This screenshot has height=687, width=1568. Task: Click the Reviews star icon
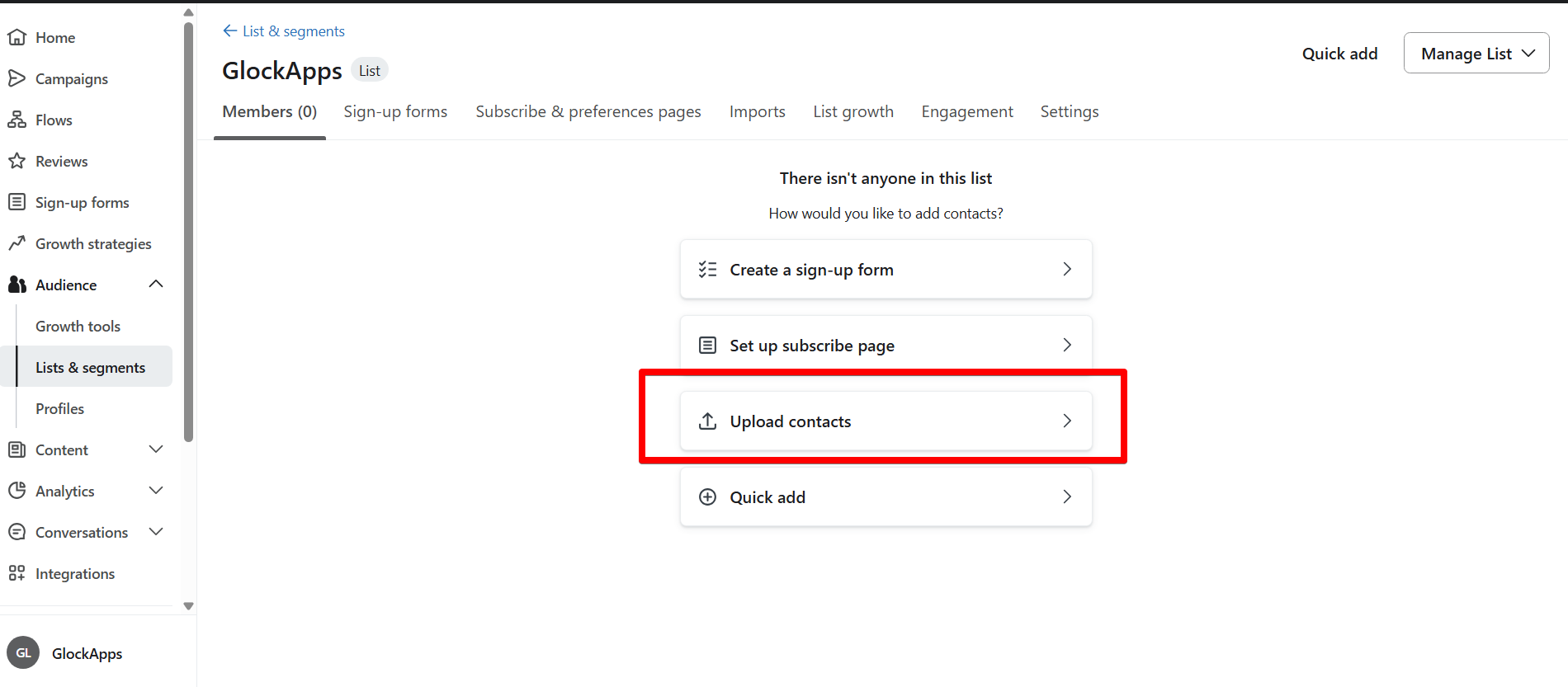(17, 161)
